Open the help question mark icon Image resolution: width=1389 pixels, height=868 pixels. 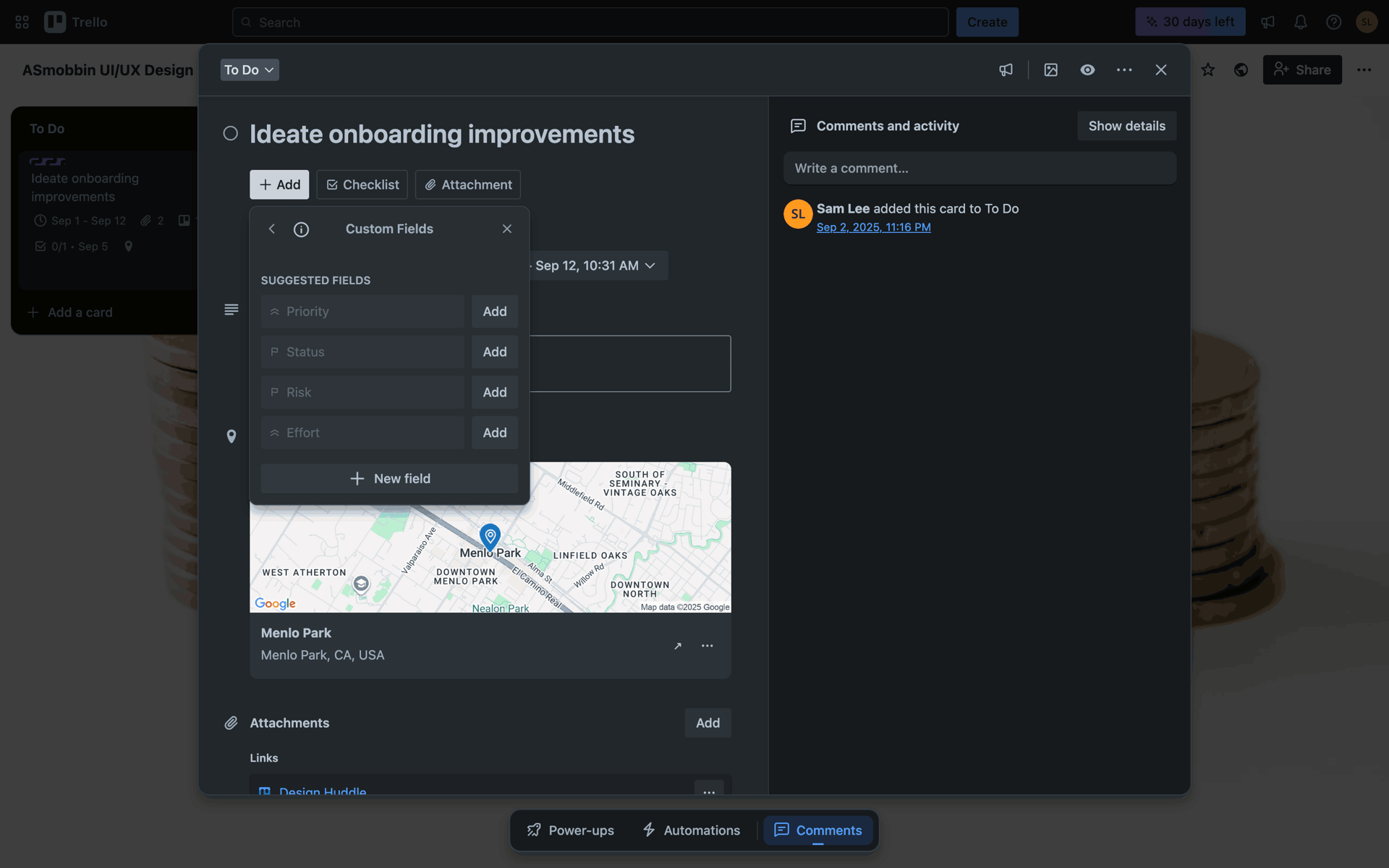[1333, 22]
